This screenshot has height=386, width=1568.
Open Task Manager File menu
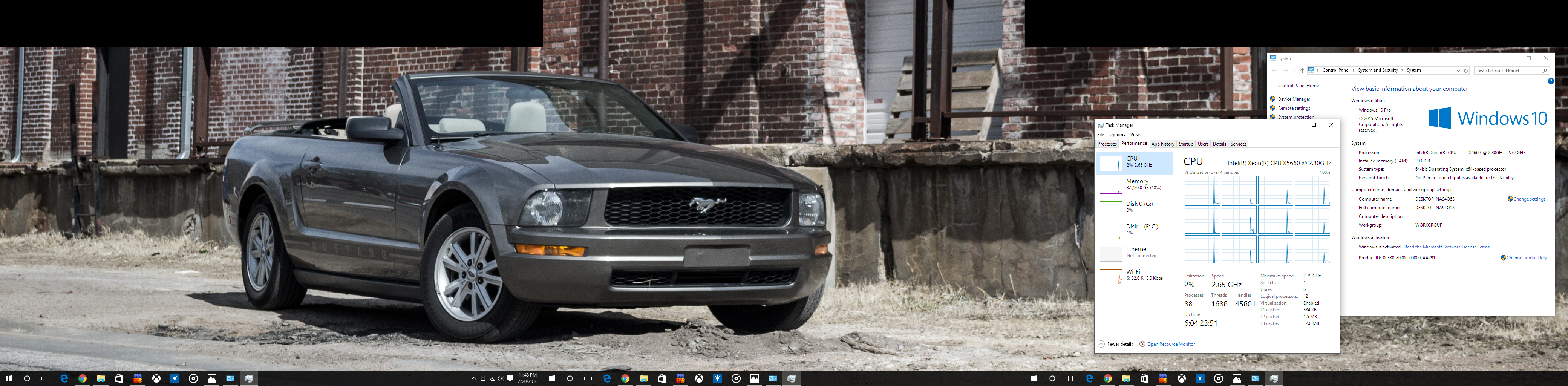(1101, 135)
